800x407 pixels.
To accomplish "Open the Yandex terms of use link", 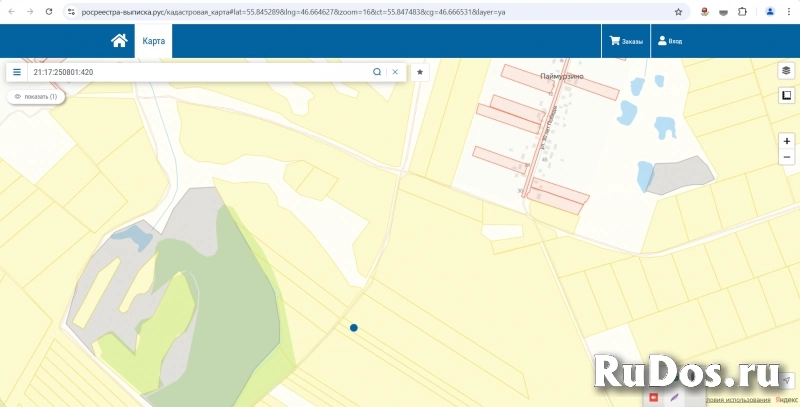I will 741,401.
